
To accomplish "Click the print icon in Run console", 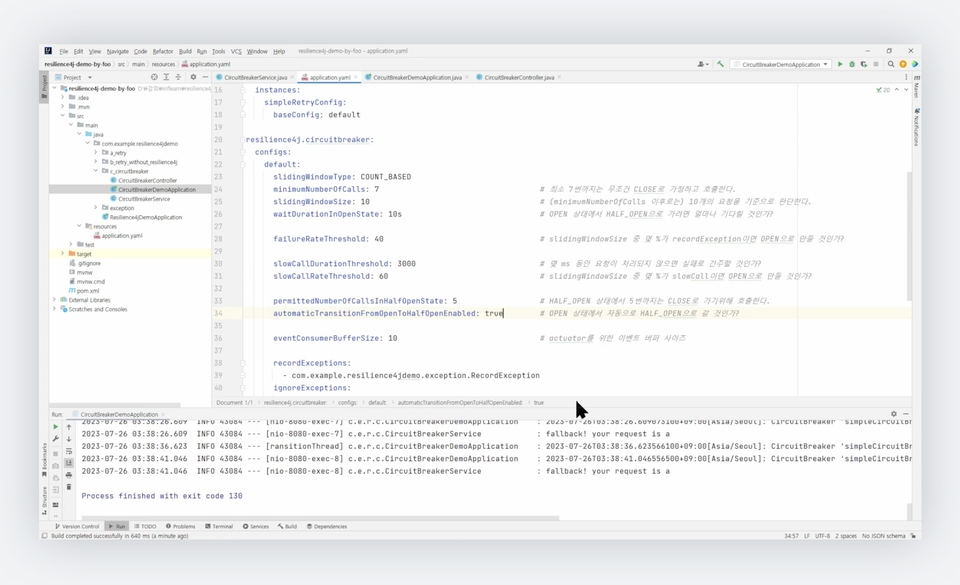I will (69, 475).
